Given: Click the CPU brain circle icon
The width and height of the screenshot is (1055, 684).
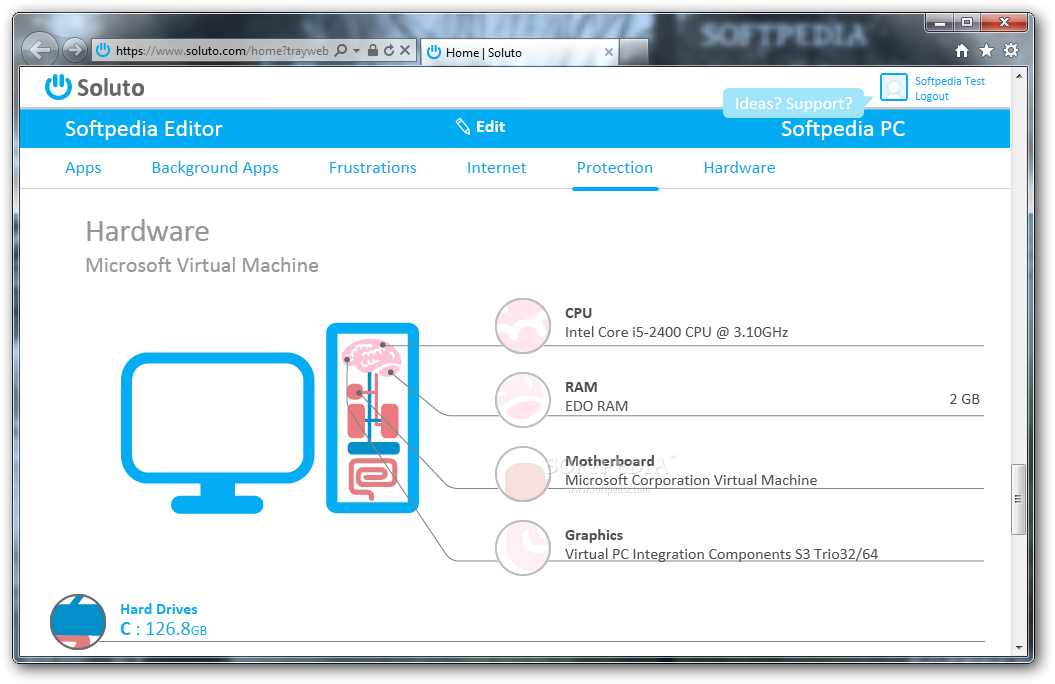Looking at the screenshot, I should [523, 326].
